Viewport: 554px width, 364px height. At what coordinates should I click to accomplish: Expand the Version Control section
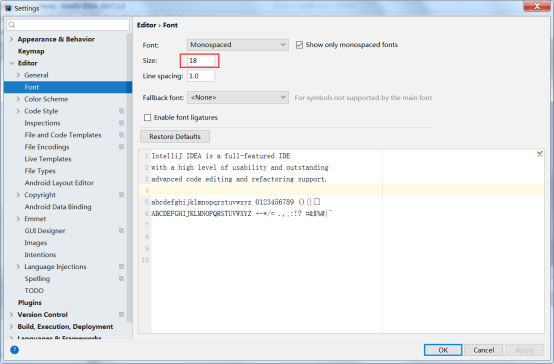[11, 315]
